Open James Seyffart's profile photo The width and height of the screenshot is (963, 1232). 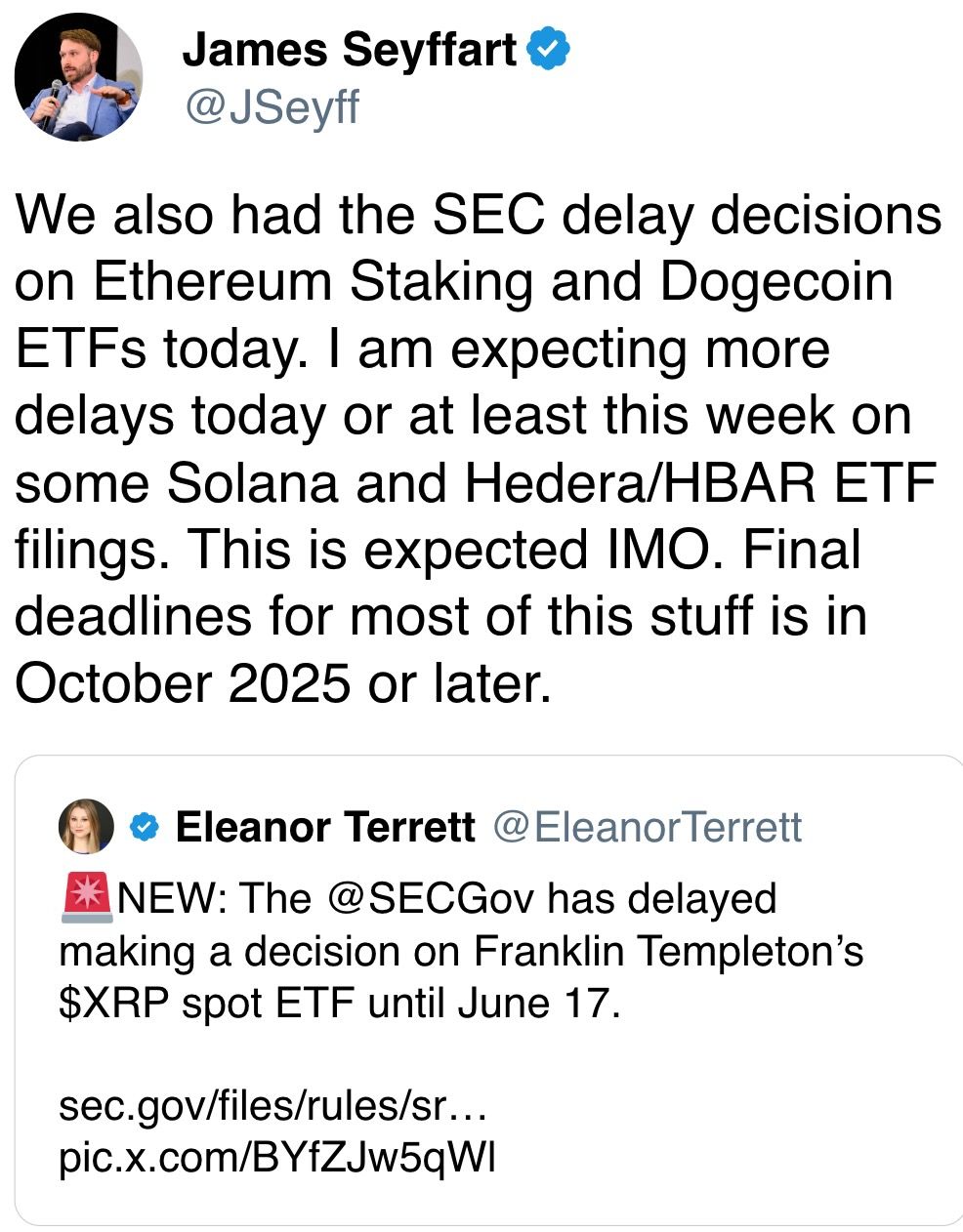coord(79,78)
